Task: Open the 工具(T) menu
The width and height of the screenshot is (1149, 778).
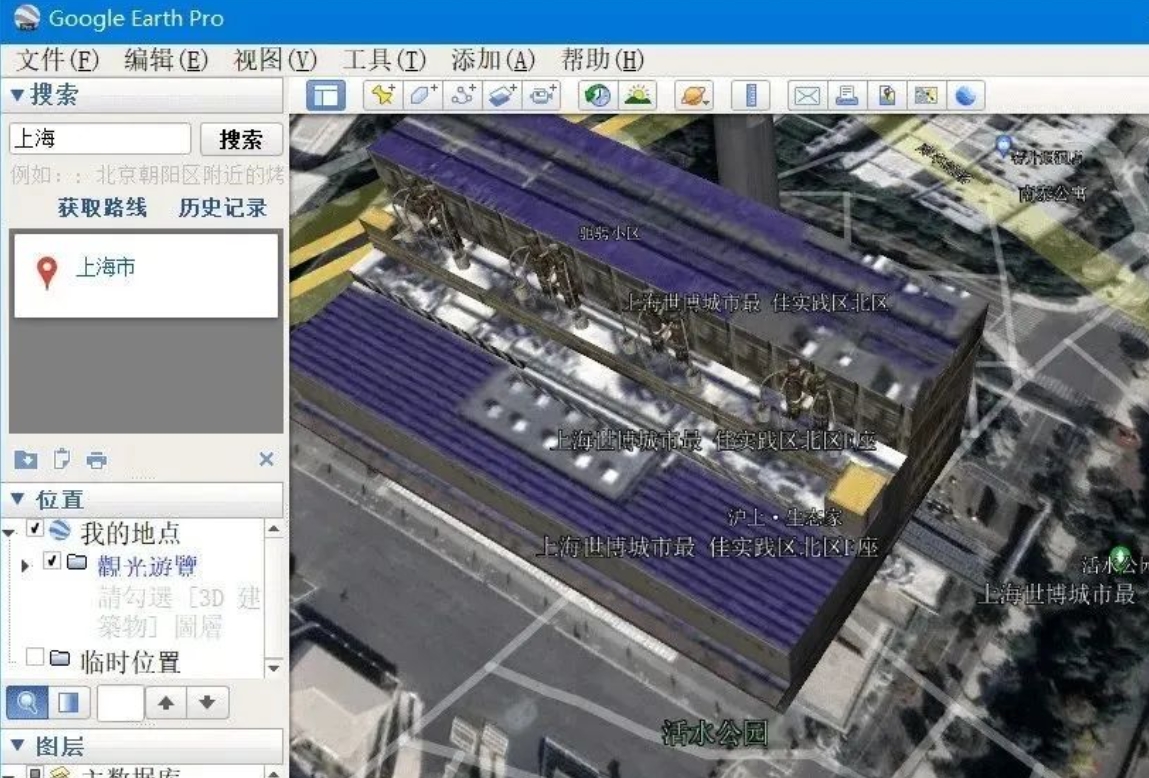Action: [384, 60]
